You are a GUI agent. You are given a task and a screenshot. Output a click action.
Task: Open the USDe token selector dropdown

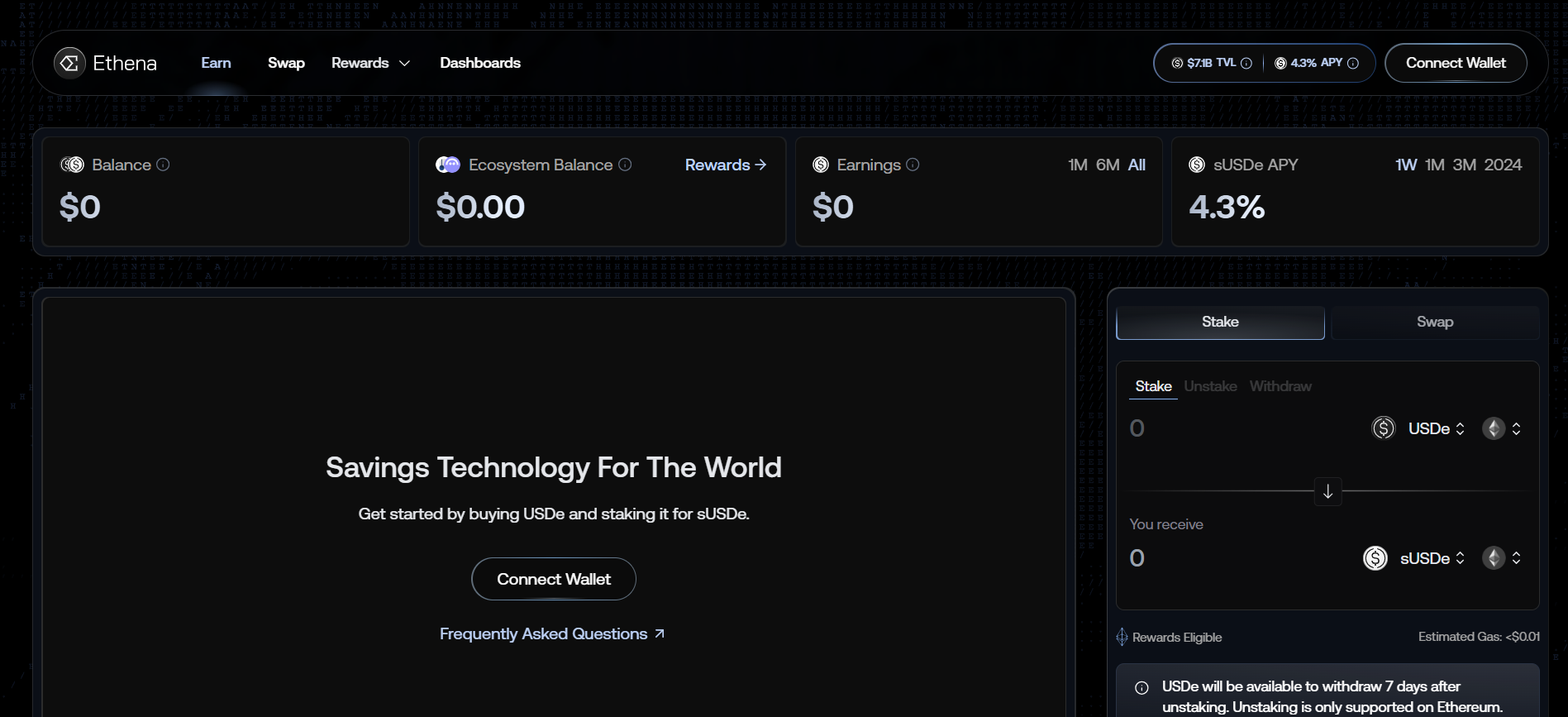coord(1436,428)
